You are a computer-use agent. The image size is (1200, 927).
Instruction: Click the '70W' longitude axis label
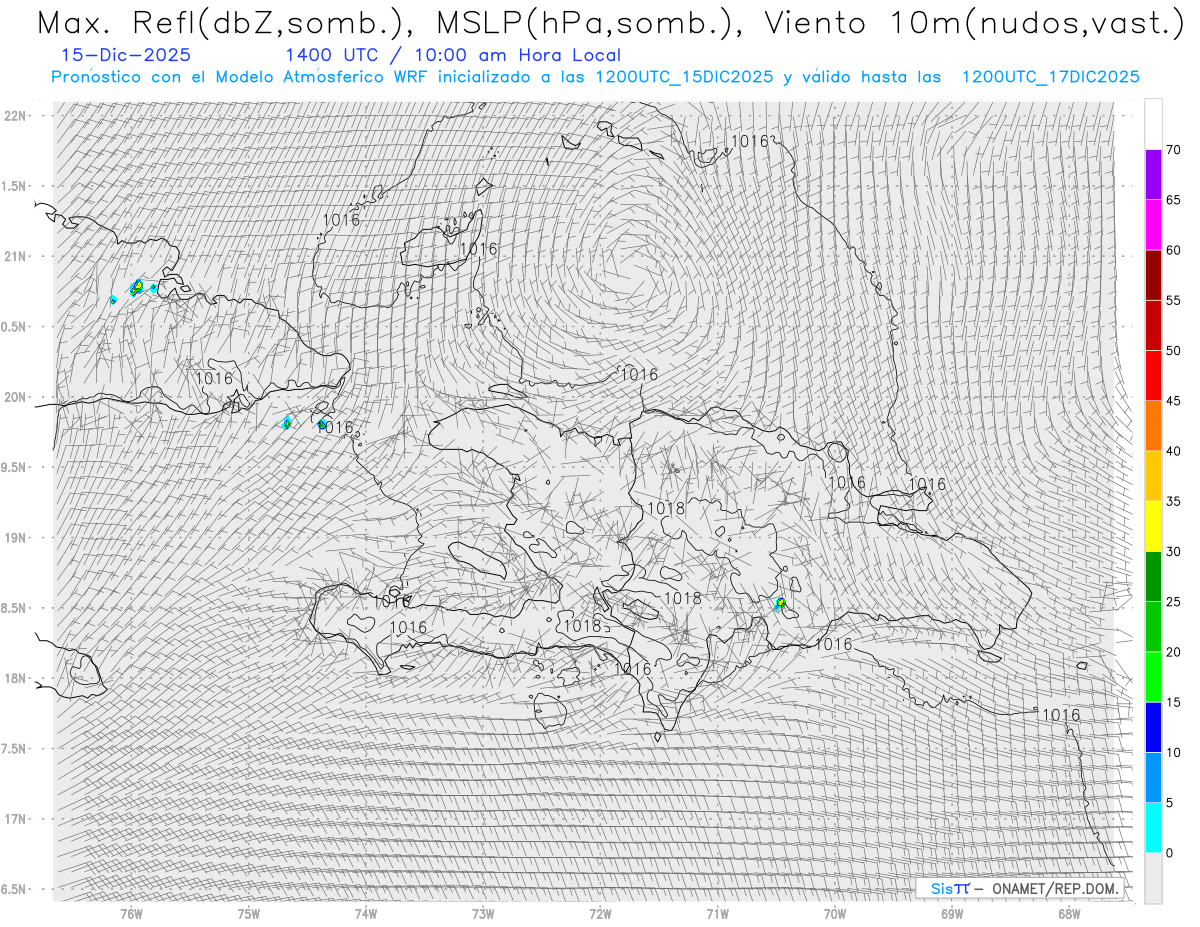tap(835, 913)
